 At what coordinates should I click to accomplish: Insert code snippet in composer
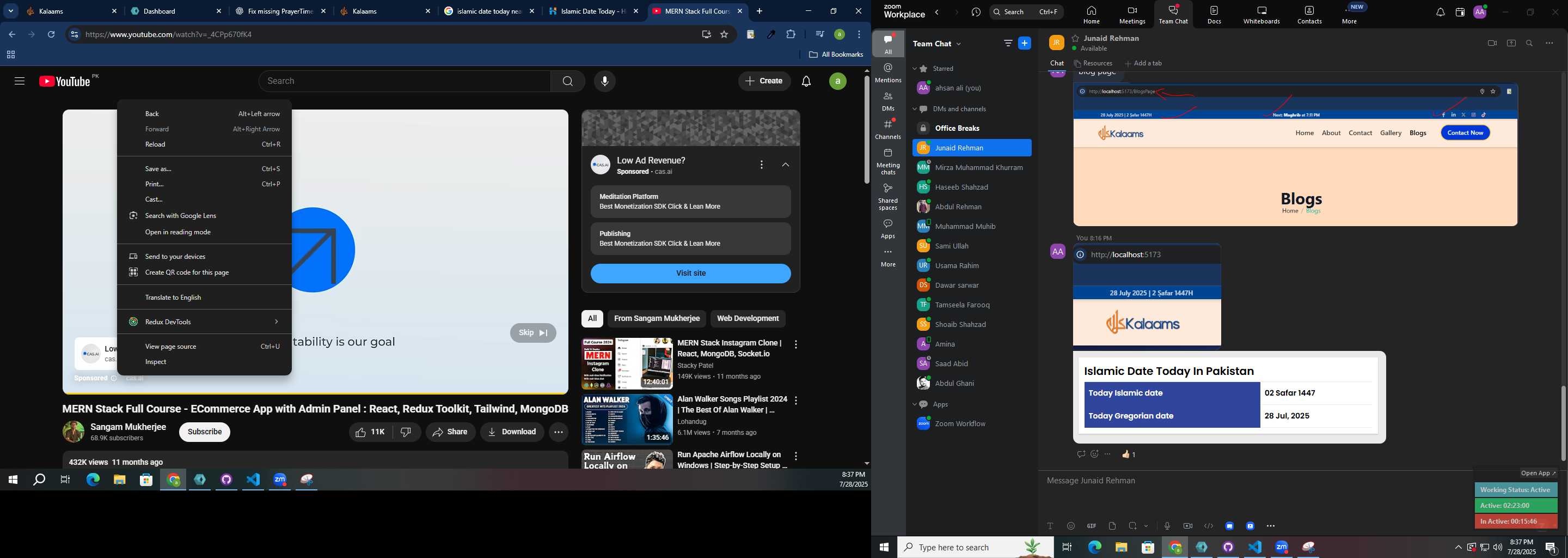[1208, 526]
